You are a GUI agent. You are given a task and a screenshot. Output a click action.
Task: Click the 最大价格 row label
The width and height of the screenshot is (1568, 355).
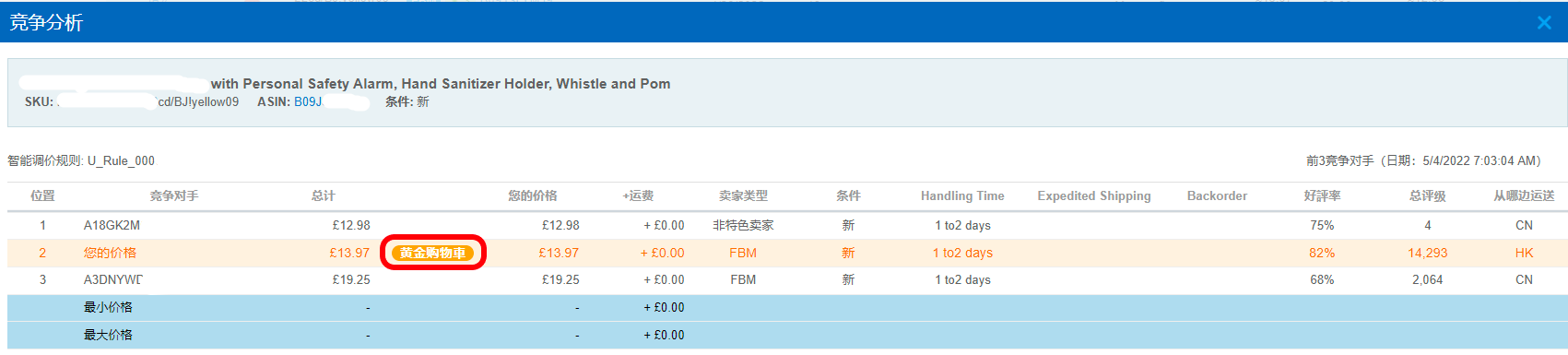108,335
